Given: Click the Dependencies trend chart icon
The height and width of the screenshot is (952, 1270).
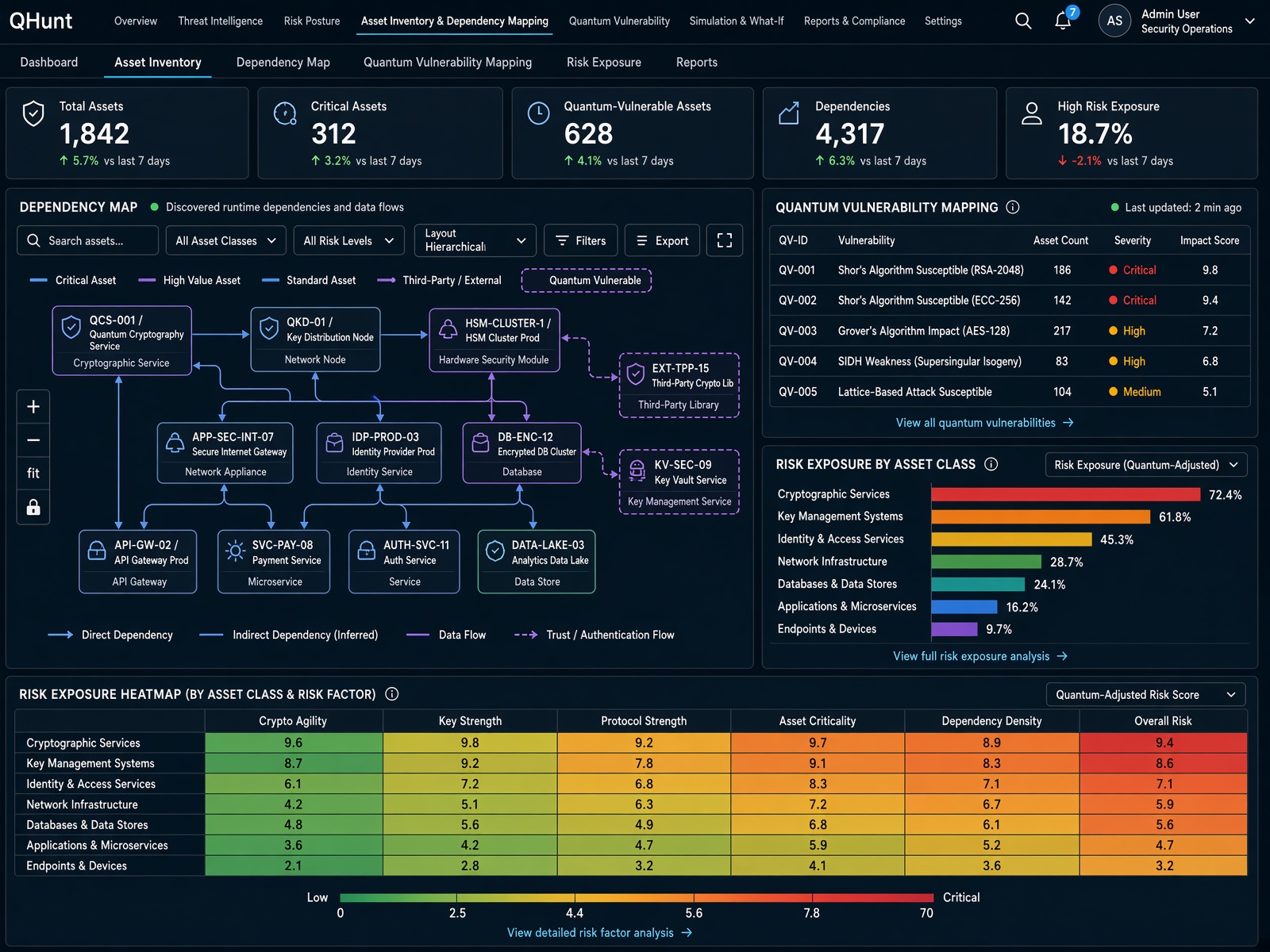Looking at the screenshot, I should tap(789, 113).
